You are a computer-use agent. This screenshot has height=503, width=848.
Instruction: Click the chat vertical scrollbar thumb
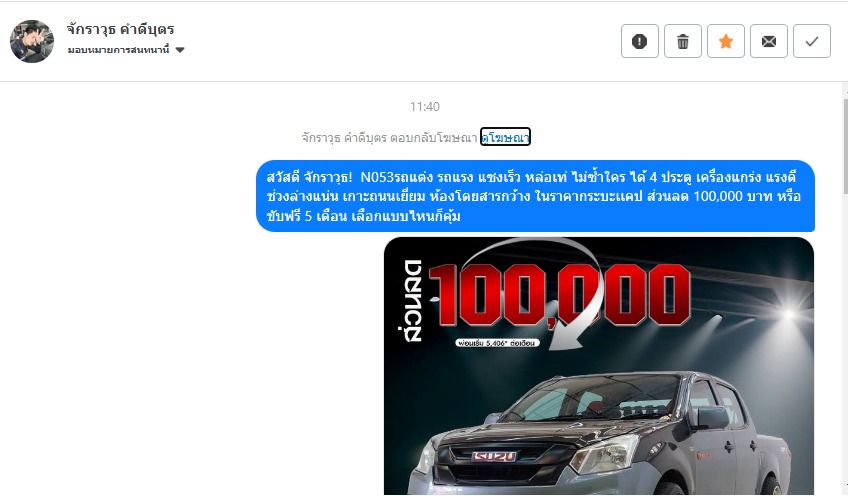point(845,146)
